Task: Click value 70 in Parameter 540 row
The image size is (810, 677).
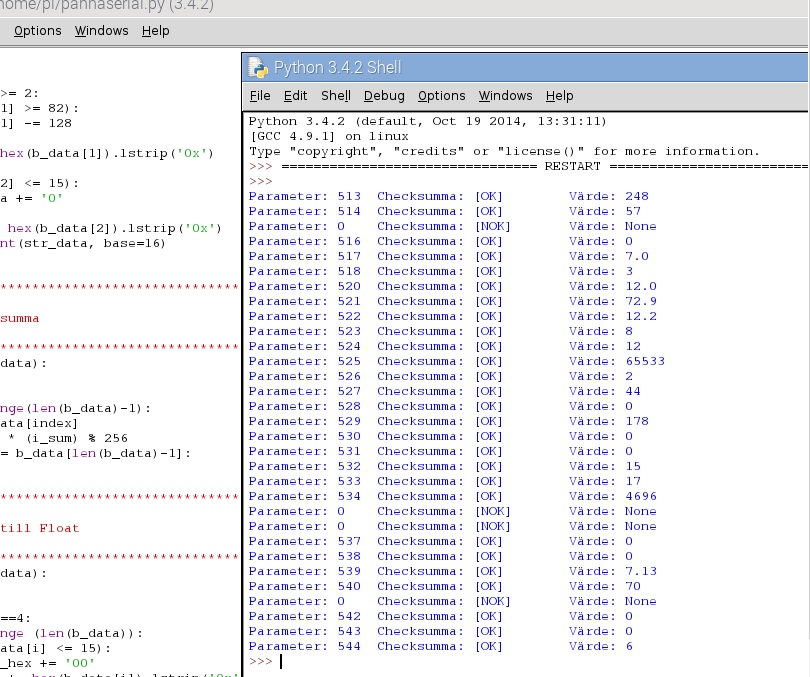Action: pyautogui.click(x=633, y=586)
